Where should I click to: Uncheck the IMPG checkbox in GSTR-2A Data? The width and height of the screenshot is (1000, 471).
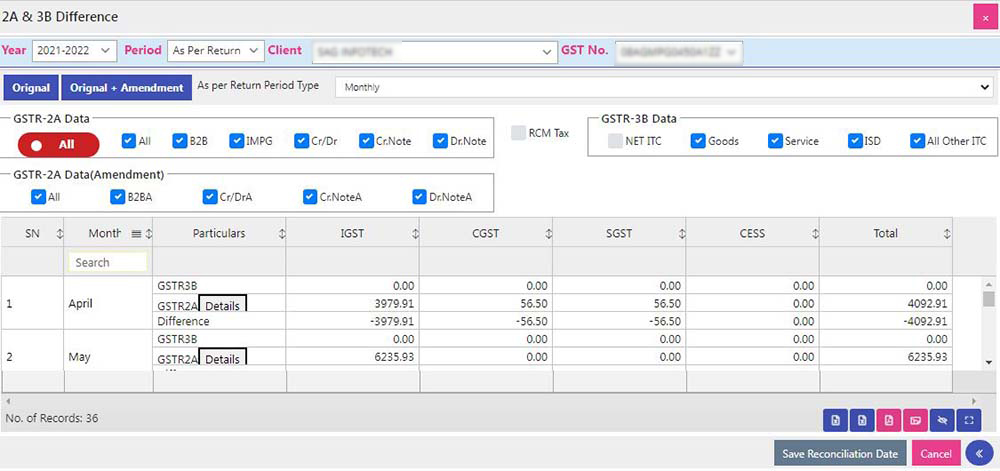(x=237, y=141)
